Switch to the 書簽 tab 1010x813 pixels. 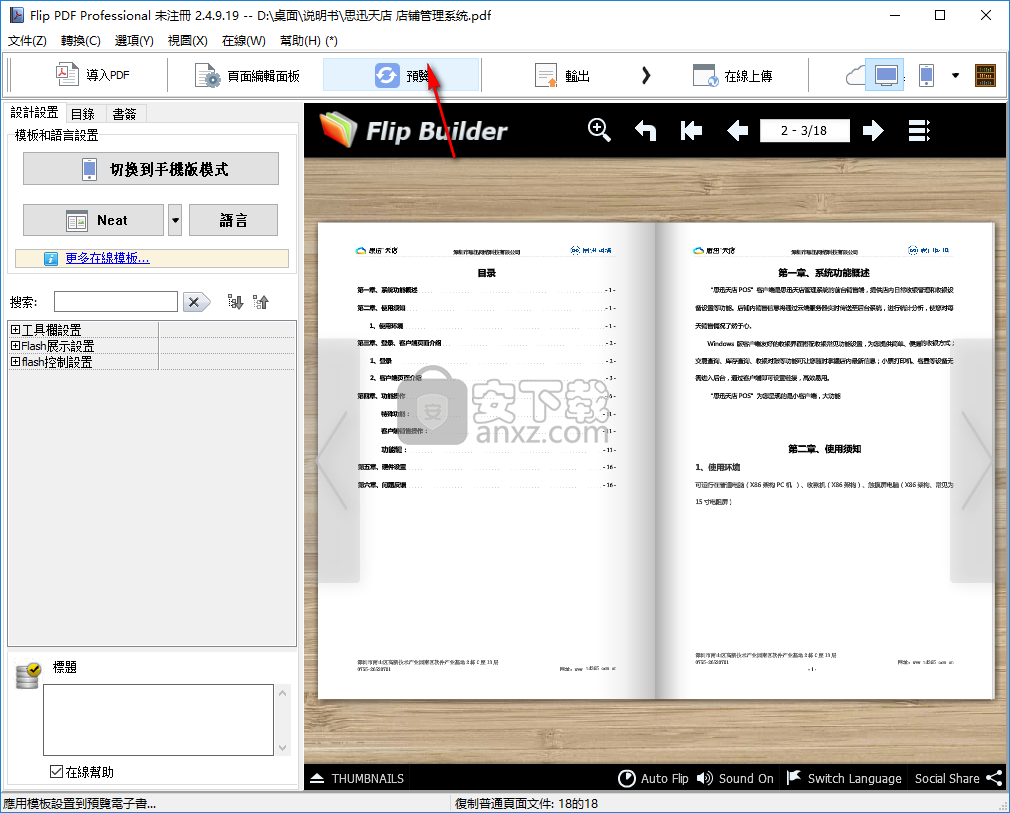[124, 114]
